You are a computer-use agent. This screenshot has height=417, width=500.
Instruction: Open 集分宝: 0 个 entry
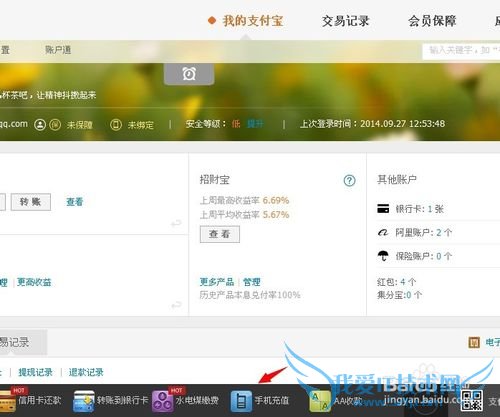point(399,295)
